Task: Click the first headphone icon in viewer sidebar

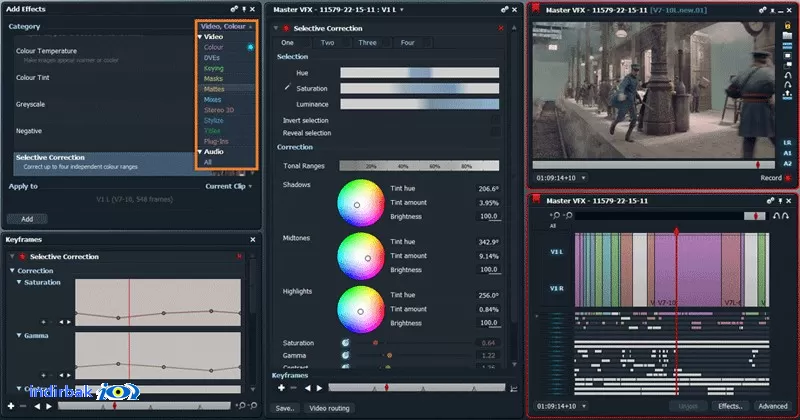Action: pos(788,75)
